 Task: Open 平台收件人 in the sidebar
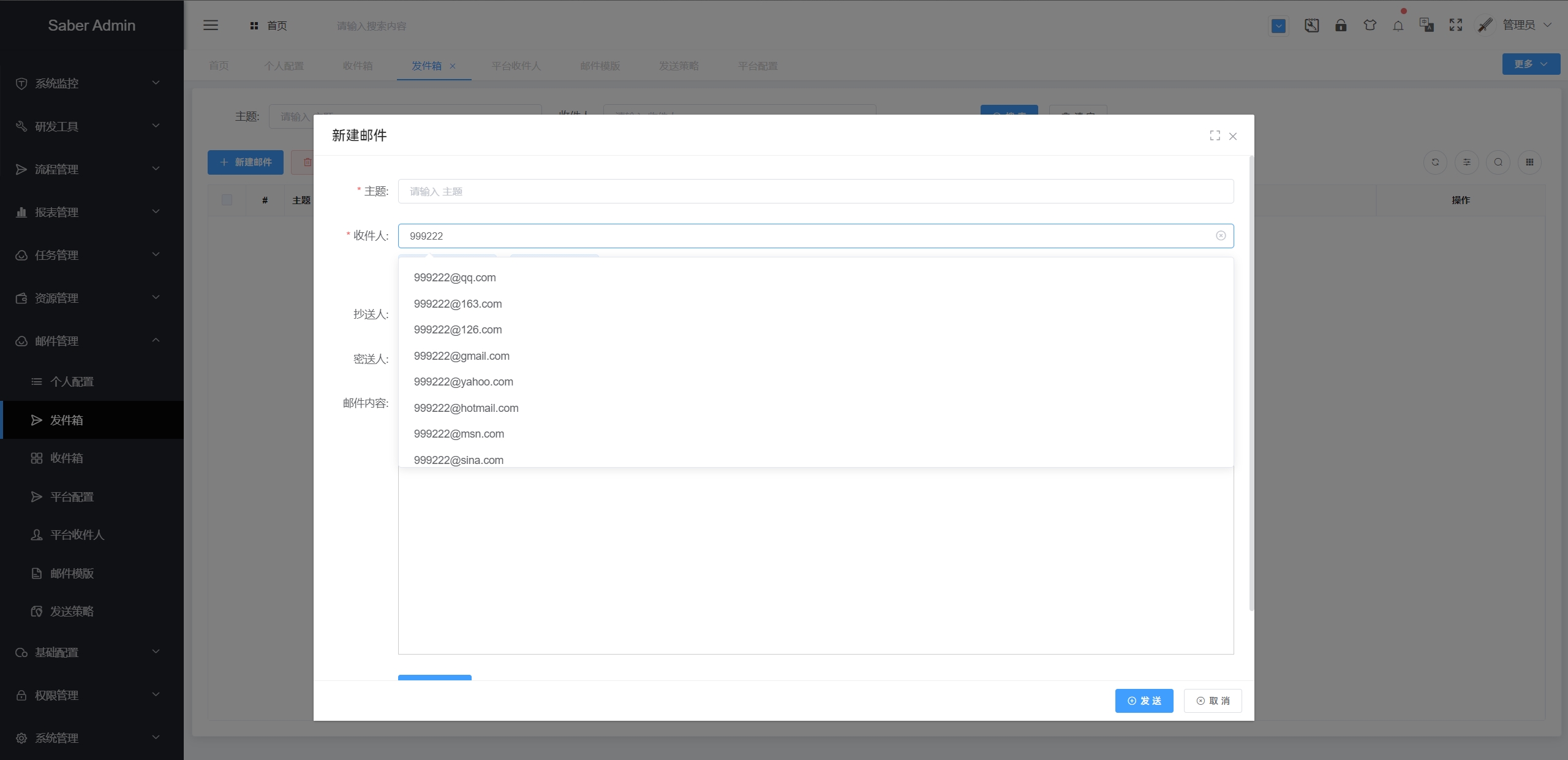click(x=92, y=534)
